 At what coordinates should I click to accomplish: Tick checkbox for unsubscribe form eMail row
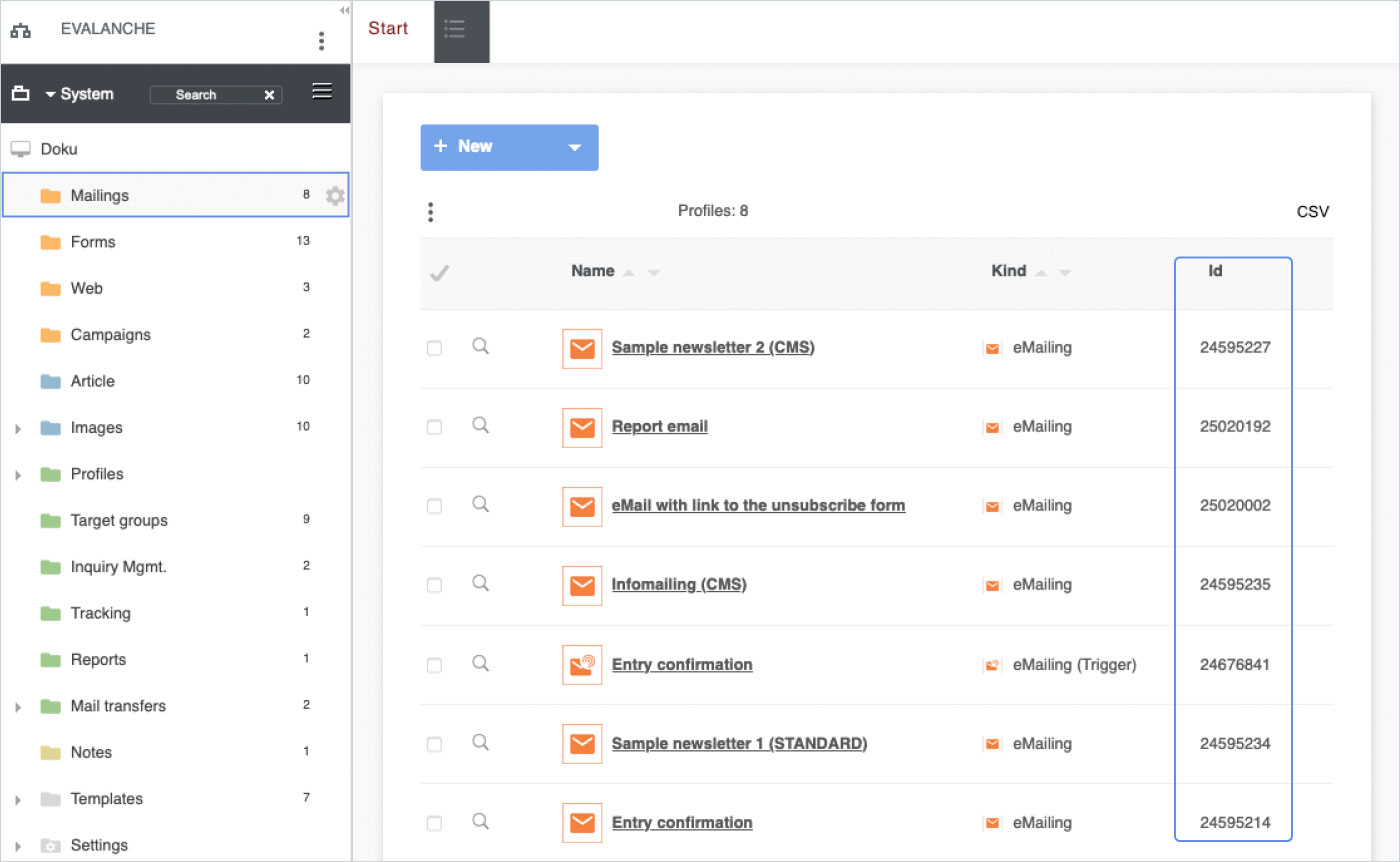click(434, 506)
